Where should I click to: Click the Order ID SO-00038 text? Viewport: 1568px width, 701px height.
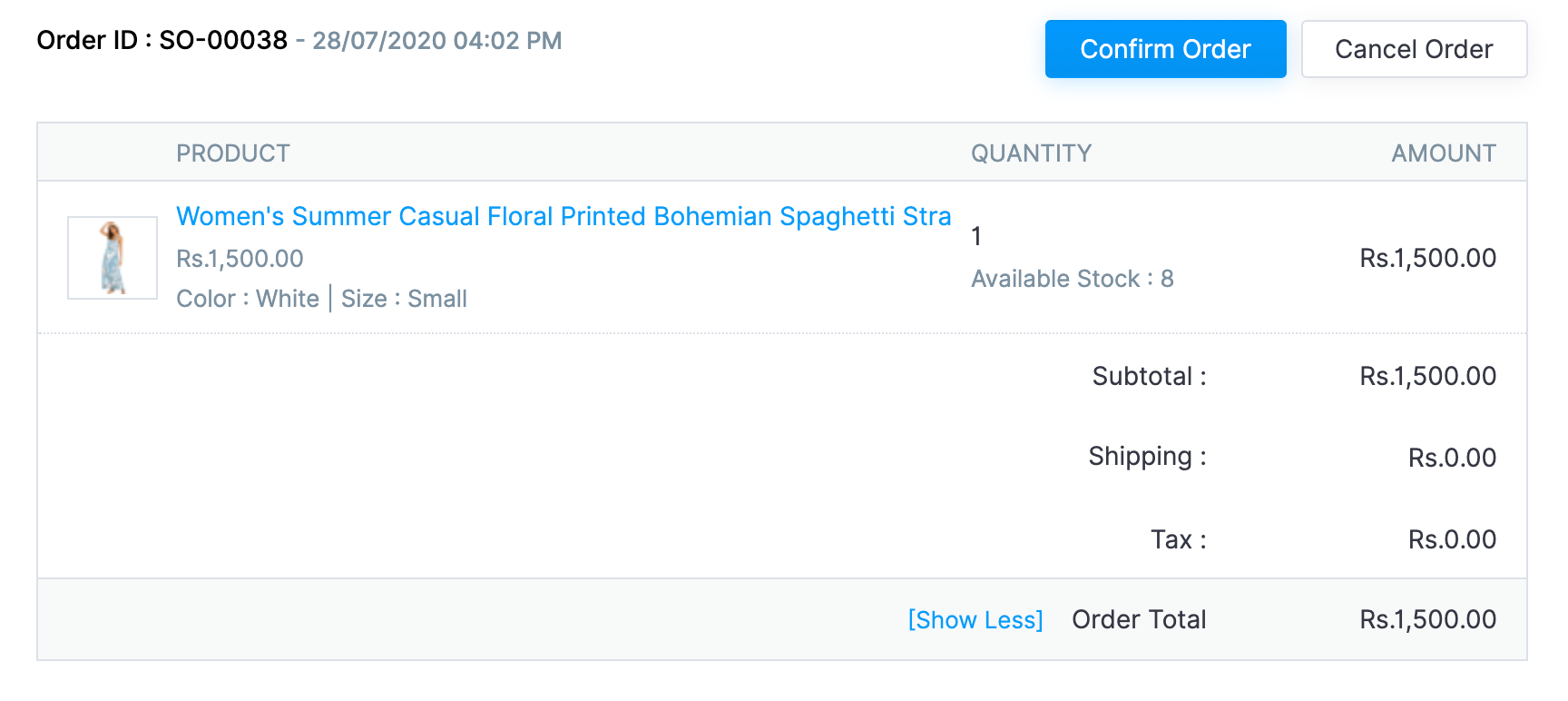[x=162, y=41]
